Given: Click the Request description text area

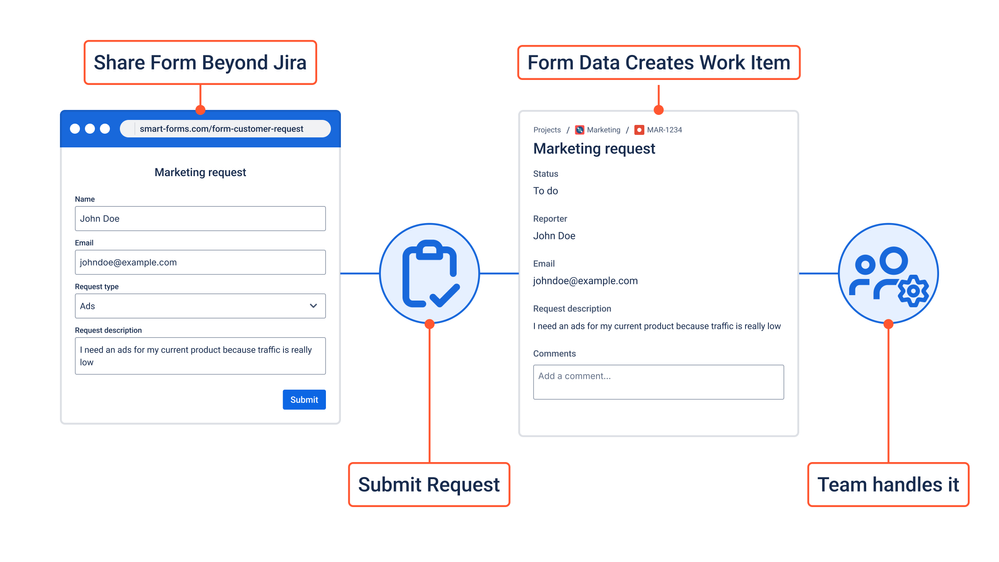Looking at the screenshot, I should coord(200,356).
